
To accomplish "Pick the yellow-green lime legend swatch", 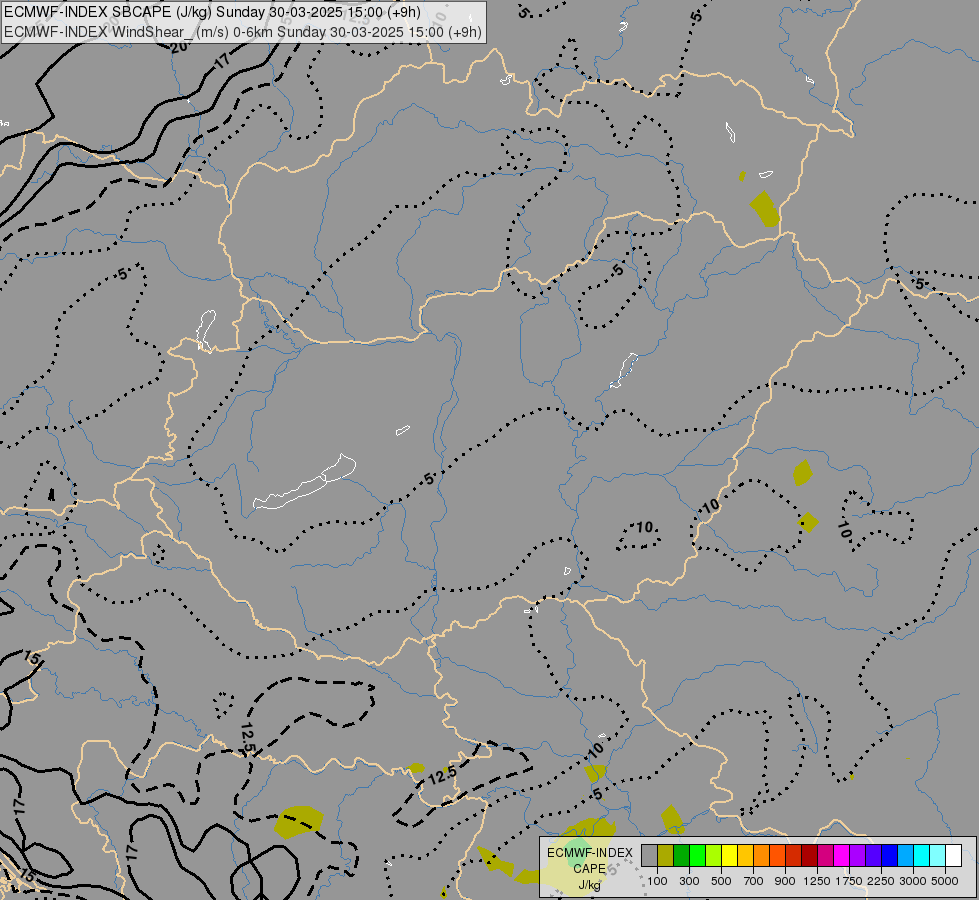I will [x=714, y=855].
